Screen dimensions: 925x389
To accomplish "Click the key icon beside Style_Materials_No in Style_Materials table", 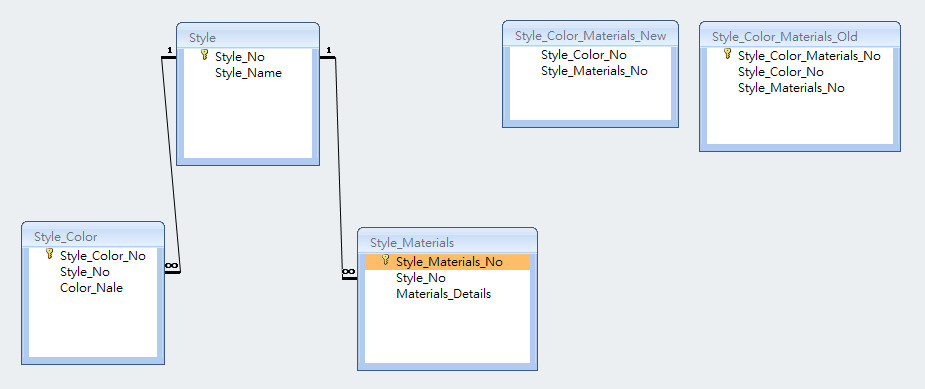I will (386, 260).
